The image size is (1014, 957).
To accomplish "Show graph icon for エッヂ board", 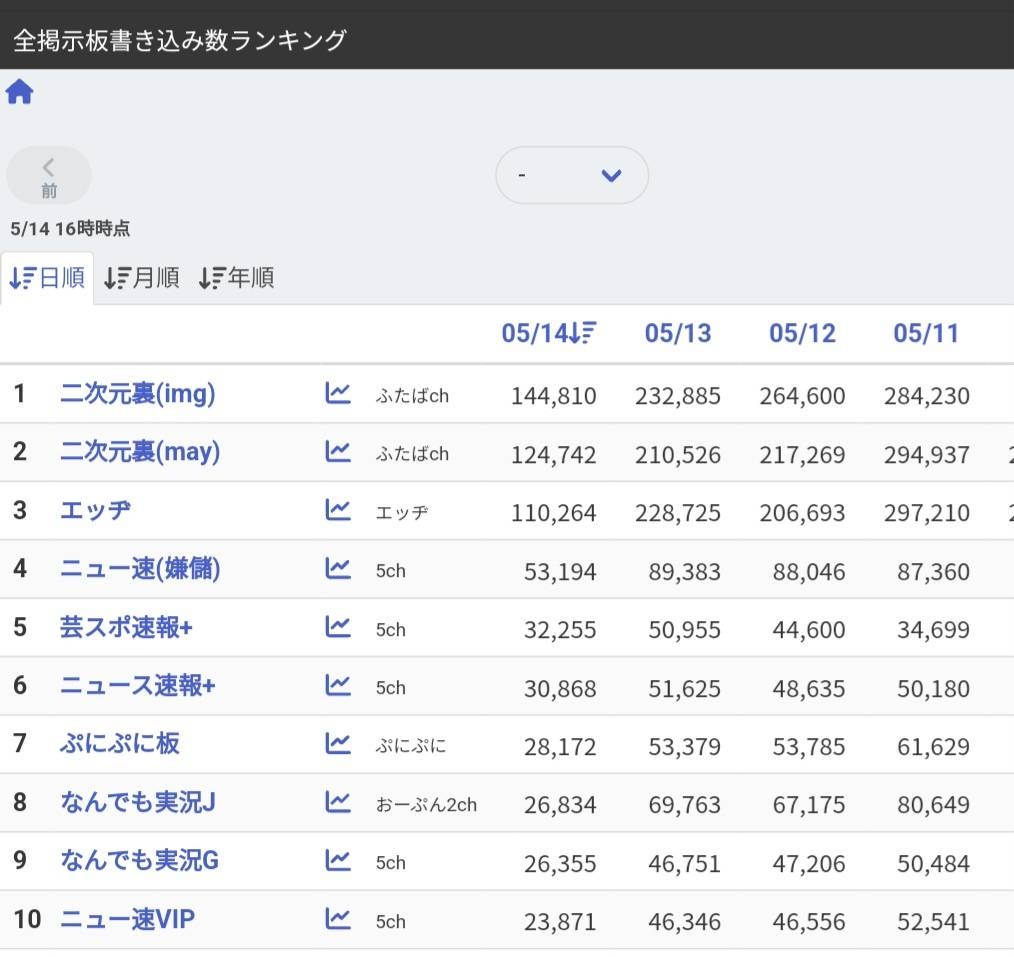I will click(x=338, y=510).
